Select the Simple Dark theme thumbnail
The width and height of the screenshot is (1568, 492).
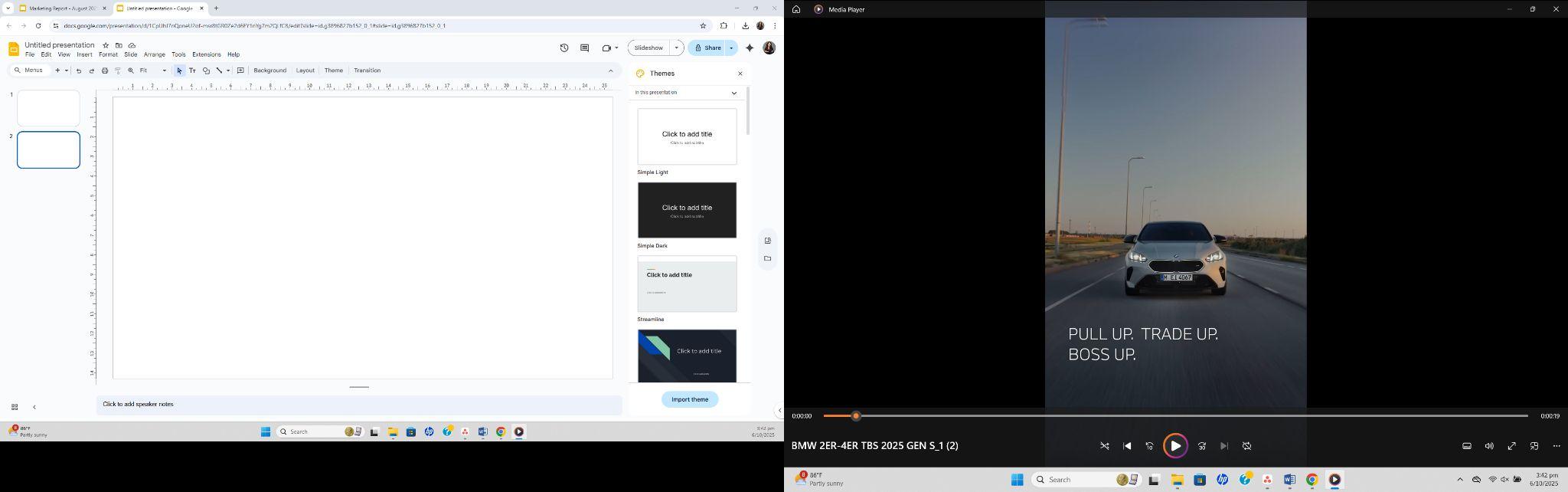pyautogui.click(x=687, y=210)
